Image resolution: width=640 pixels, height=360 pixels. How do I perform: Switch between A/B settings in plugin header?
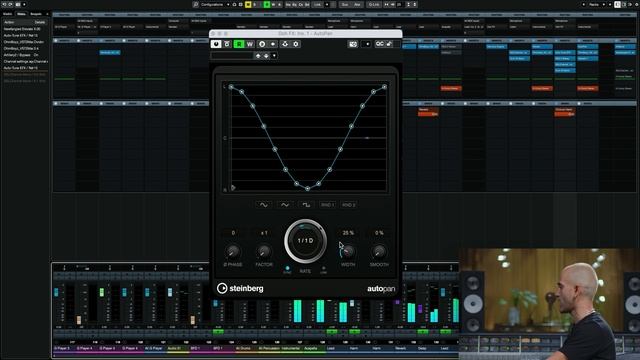click(262, 44)
